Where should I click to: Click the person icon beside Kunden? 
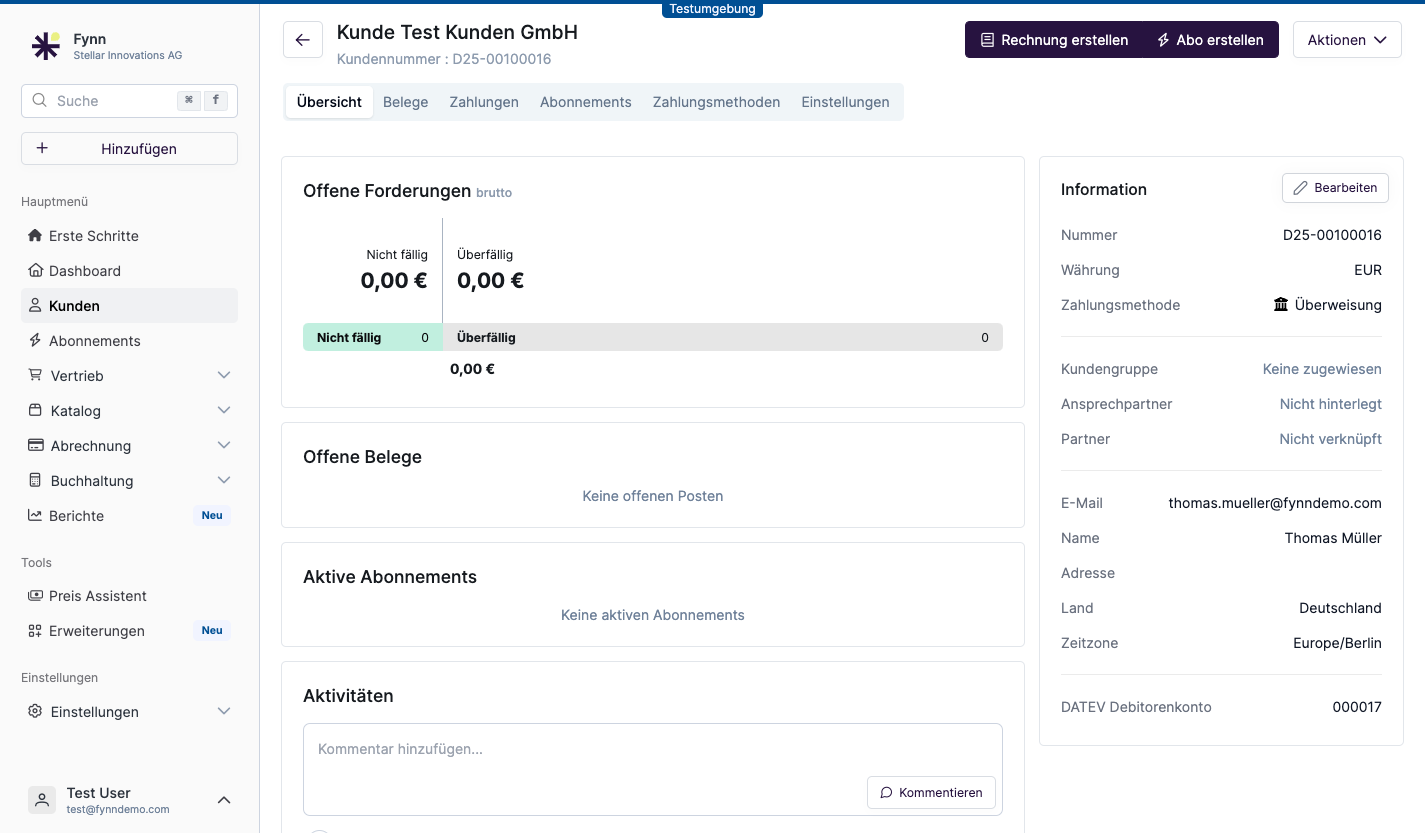[36, 306]
